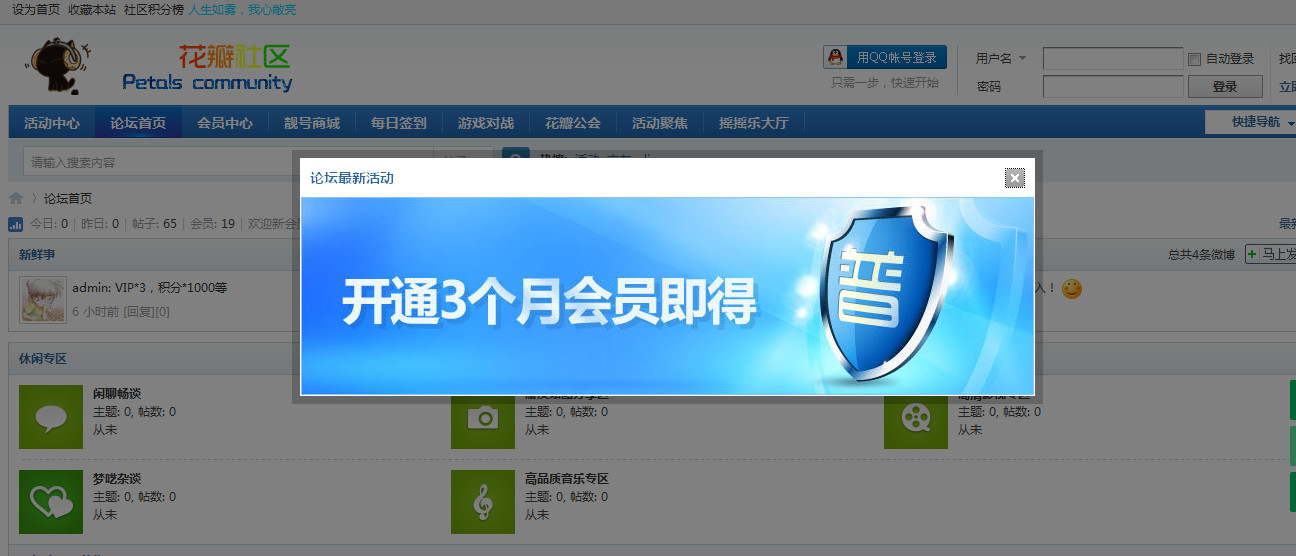Image resolution: width=1296 pixels, height=556 pixels.
Task: Open 活动聚焦 nav tab
Action: pyautogui.click(x=660, y=123)
